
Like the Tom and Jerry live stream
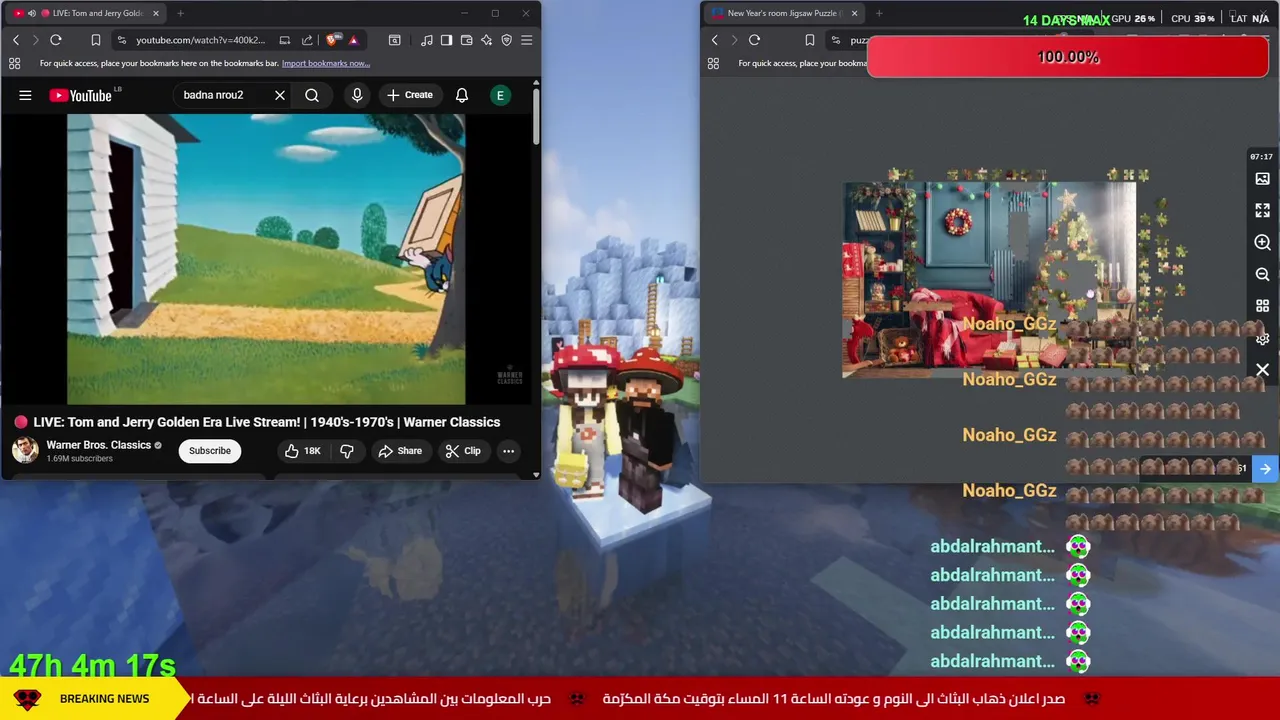303,451
